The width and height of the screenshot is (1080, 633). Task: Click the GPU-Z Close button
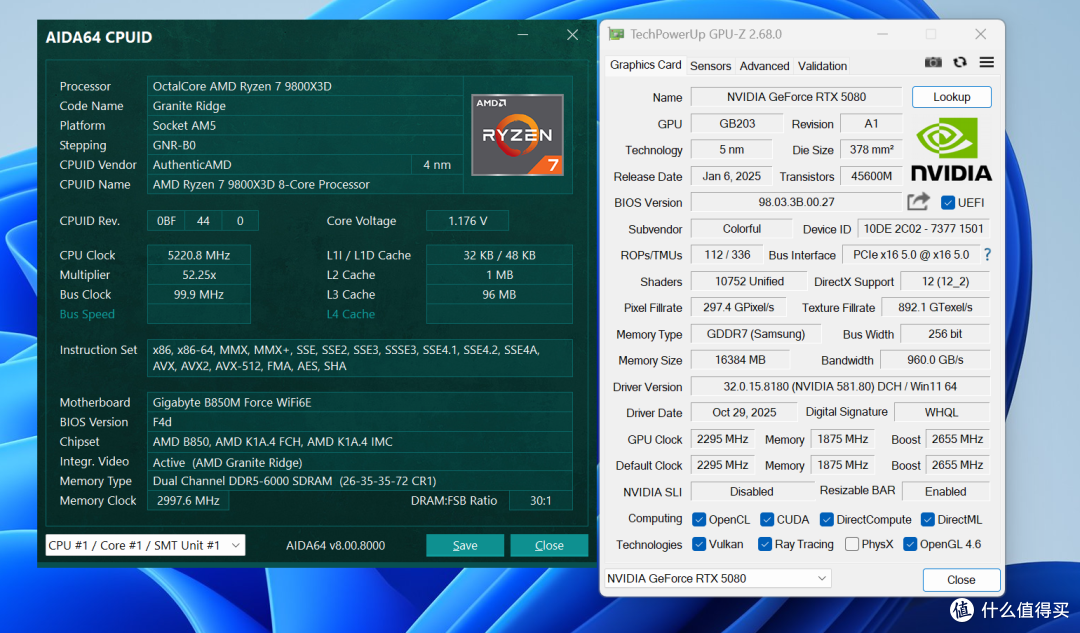[961, 580]
